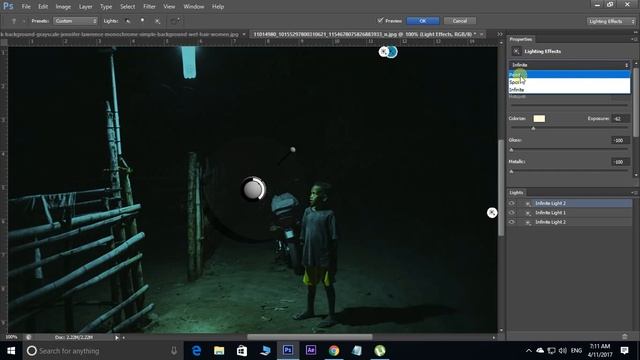Image resolution: width=640 pixels, height=360 pixels.
Task: Open the File menu
Action: [26, 7]
